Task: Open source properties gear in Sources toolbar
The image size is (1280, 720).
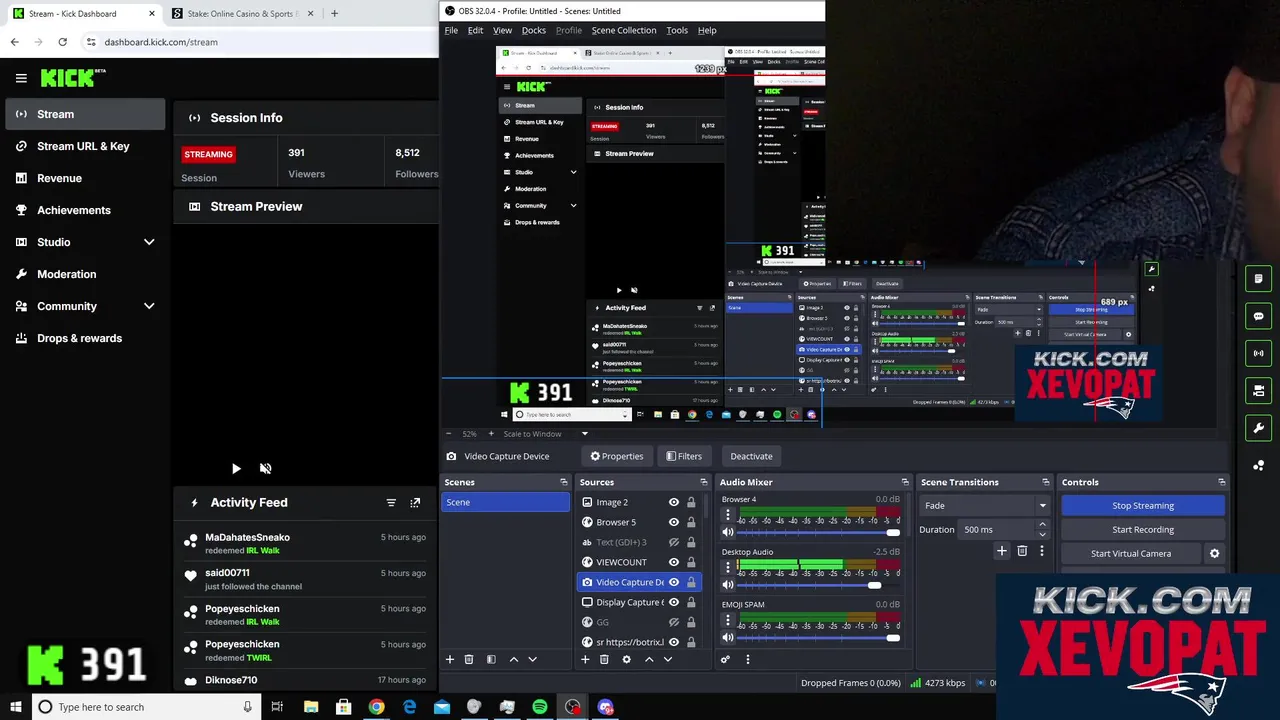Action: (627, 659)
